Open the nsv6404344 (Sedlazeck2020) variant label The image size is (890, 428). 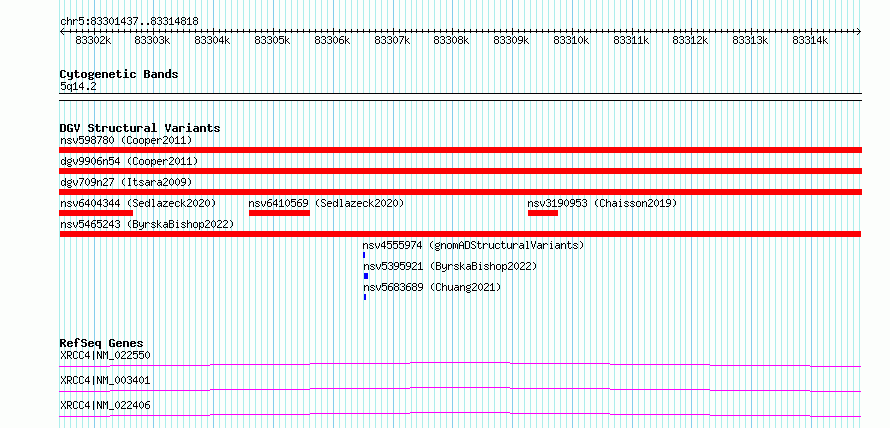pos(138,203)
